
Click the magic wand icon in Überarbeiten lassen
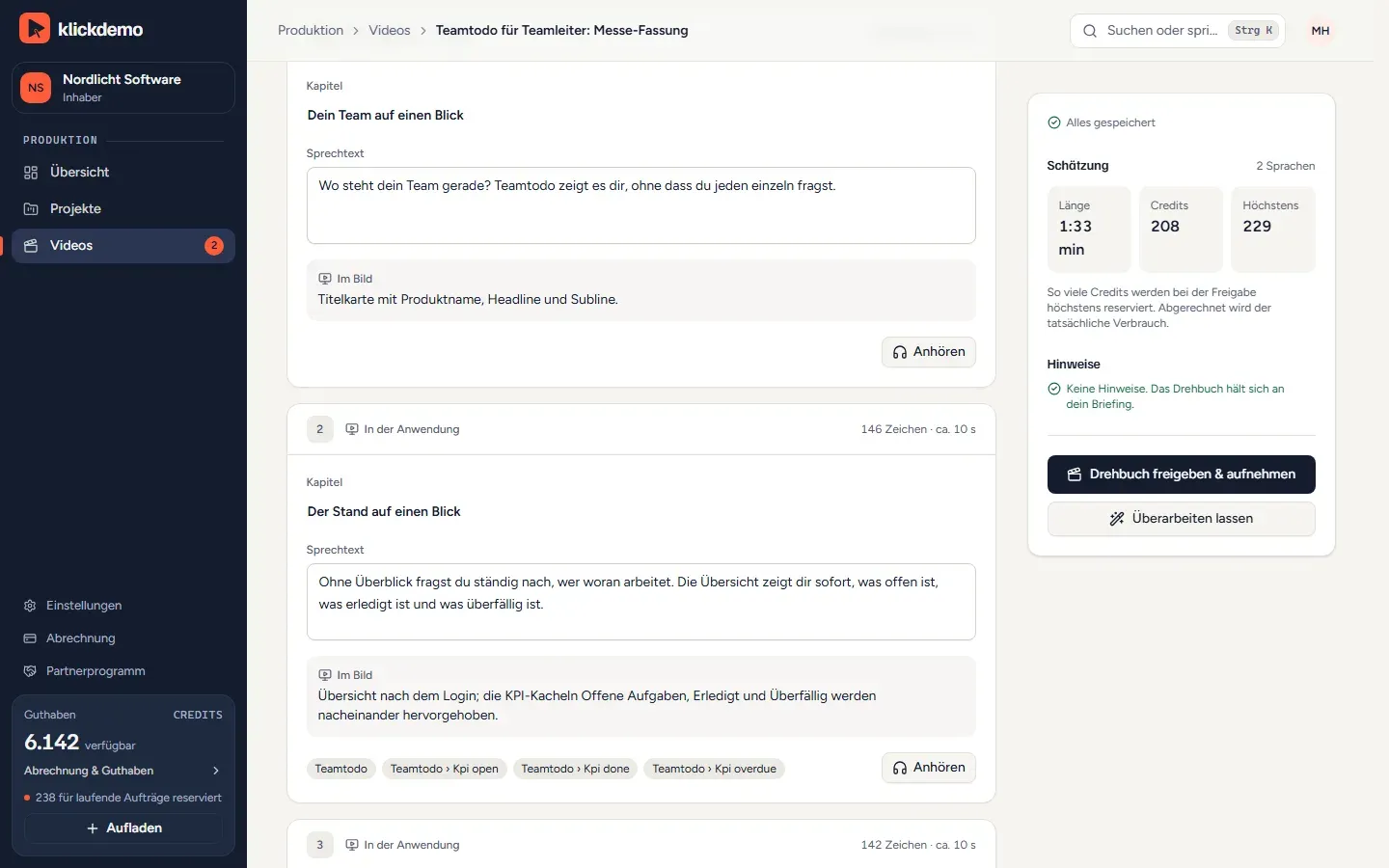pyautogui.click(x=1117, y=519)
